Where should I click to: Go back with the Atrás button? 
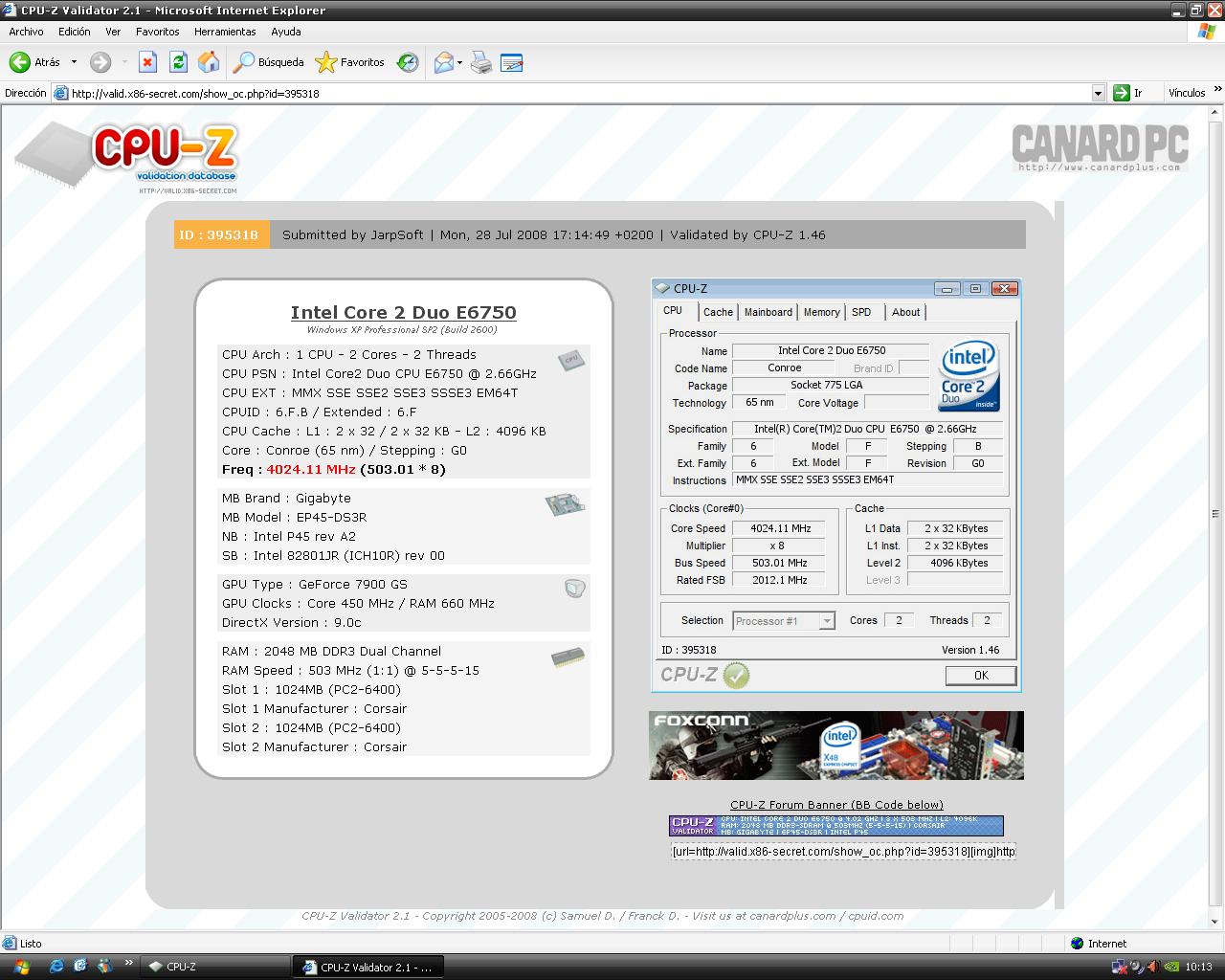click(34, 62)
